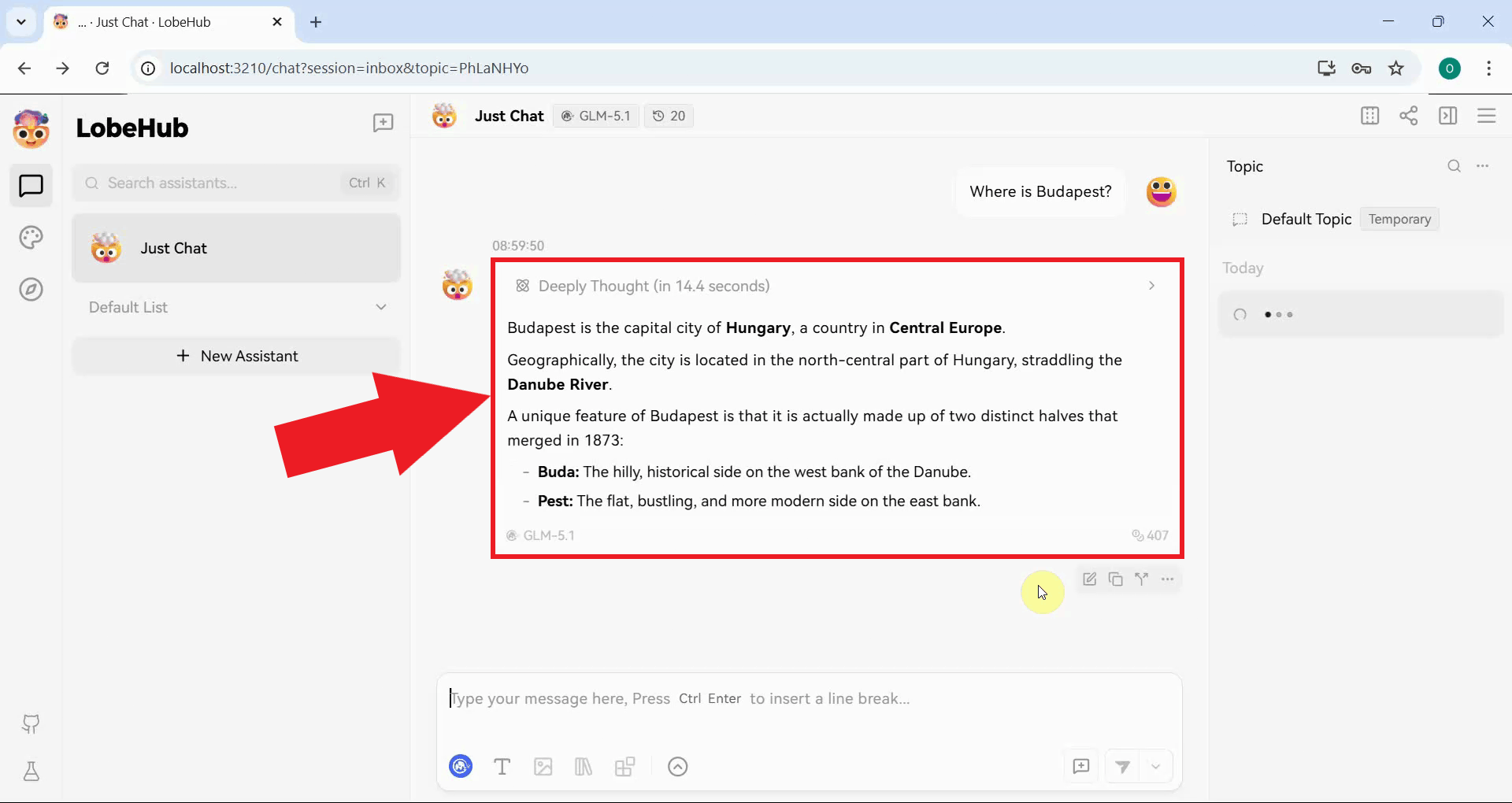Click the edit message icon
This screenshot has height=803, width=1512.
pos(1089,579)
